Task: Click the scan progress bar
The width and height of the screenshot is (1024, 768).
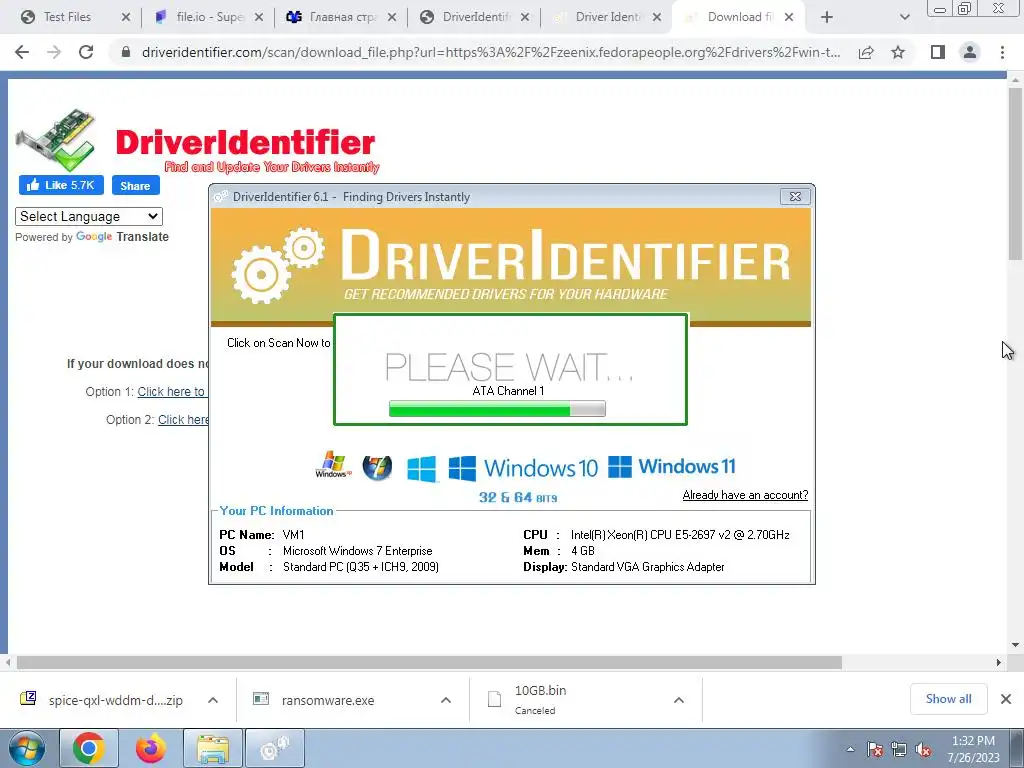Action: 497,409
